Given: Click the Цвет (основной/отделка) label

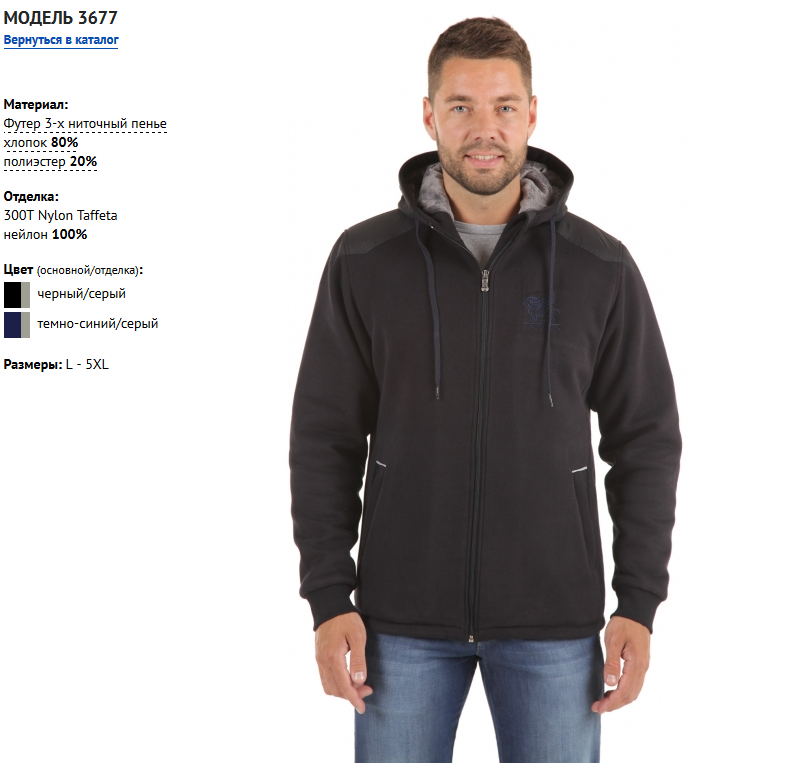Looking at the screenshot, I should point(73,270).
